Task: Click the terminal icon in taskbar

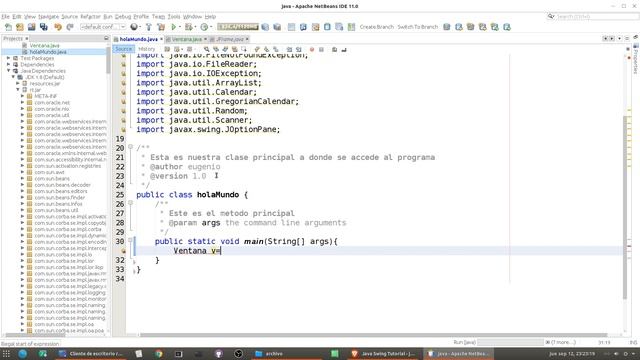Action: pyautogui.click(x=179, y=353)
